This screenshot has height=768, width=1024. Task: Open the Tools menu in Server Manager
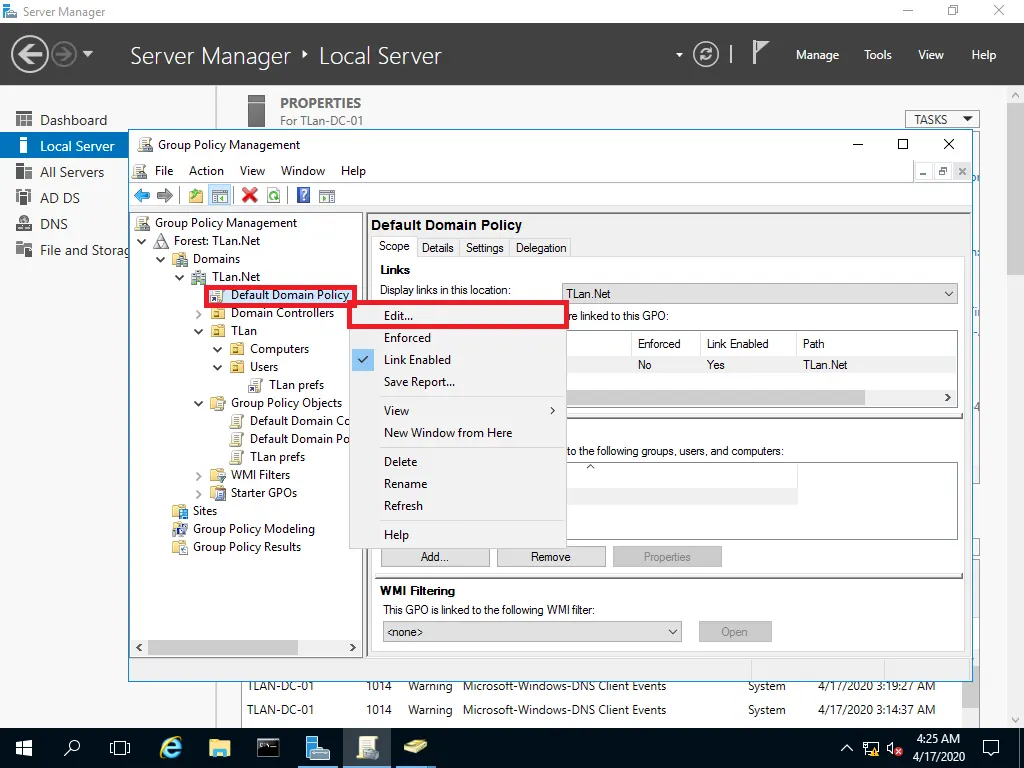tap(878, 55)
